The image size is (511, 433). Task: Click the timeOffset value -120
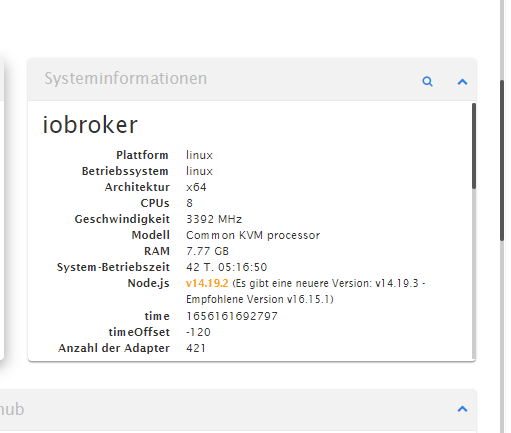(x=198, y=332)
